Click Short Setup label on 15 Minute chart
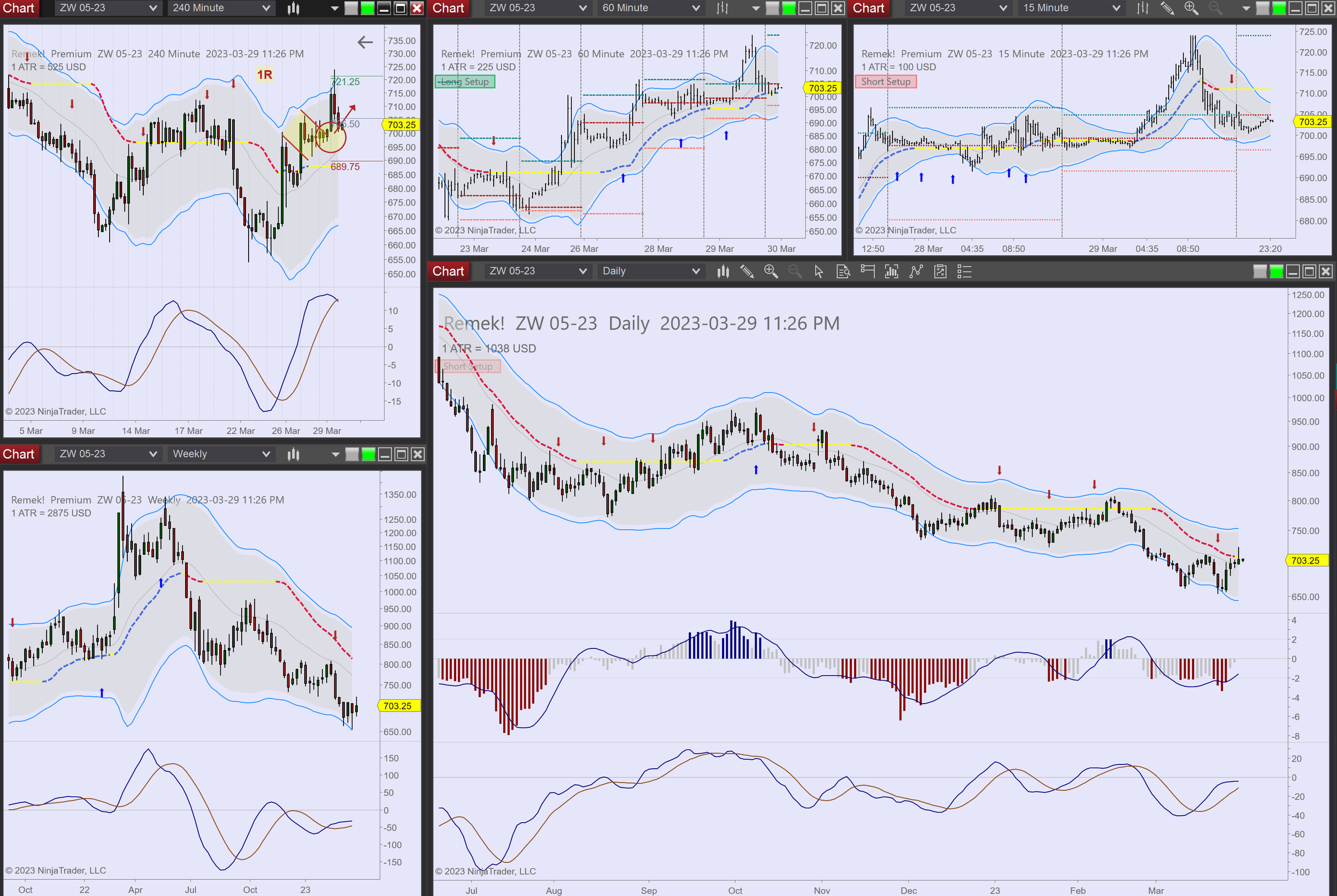Screen dimensions: 1337x896 [886, 82]
